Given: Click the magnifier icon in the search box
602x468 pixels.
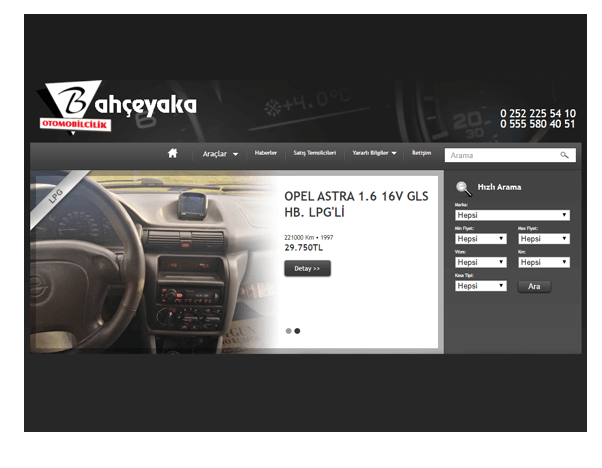Looking at the screenshot, I should pos(564,155).
